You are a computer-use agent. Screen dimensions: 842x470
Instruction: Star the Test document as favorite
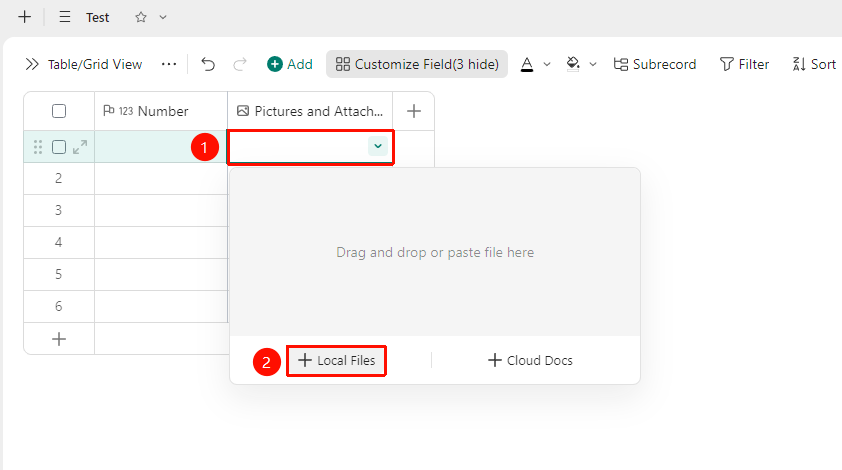point(141,17)
